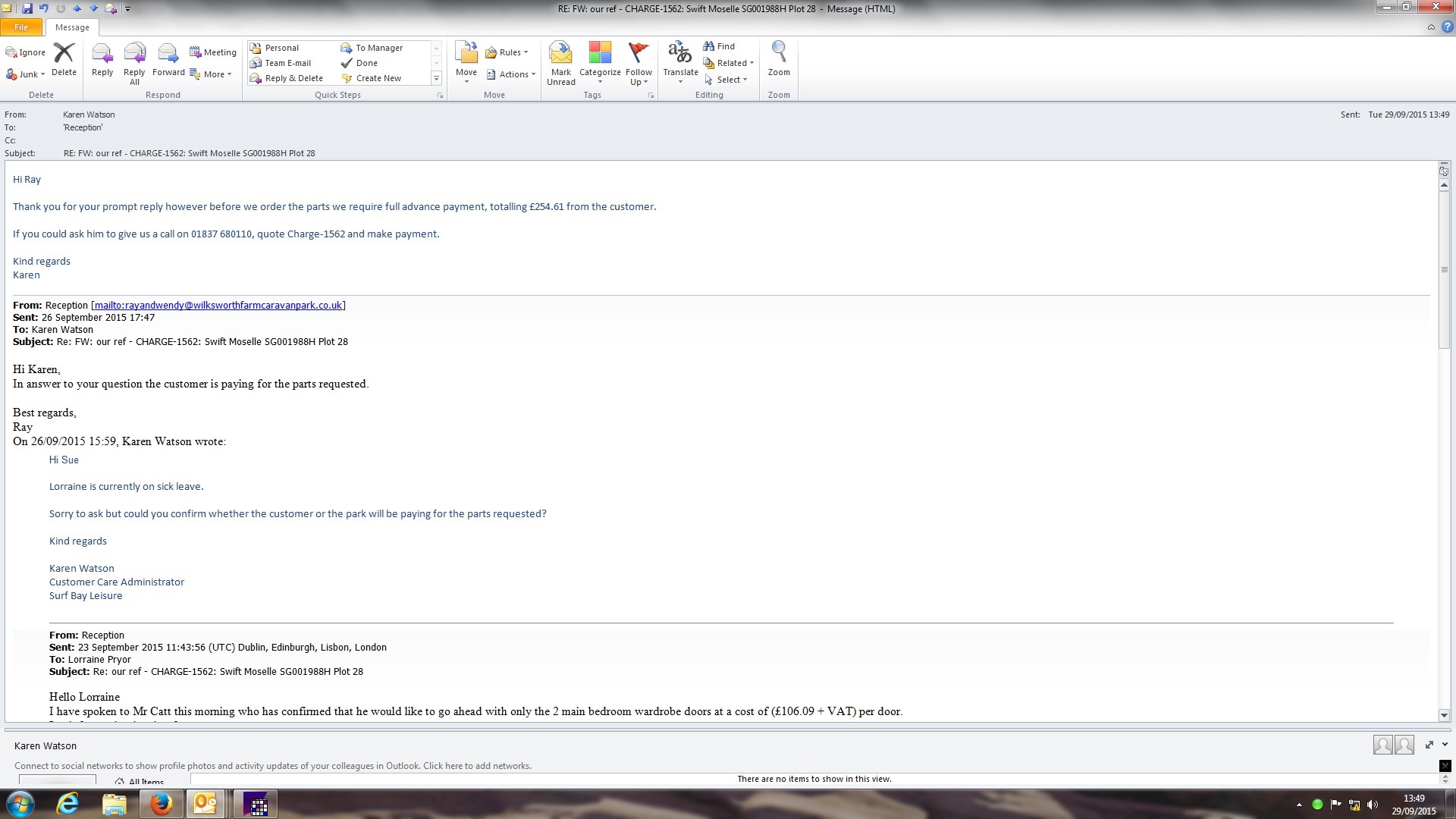The height and width of the screenshot is (819, 1456).
Task: Open rayandwendy mailto email link
Action: pos(218,305)
